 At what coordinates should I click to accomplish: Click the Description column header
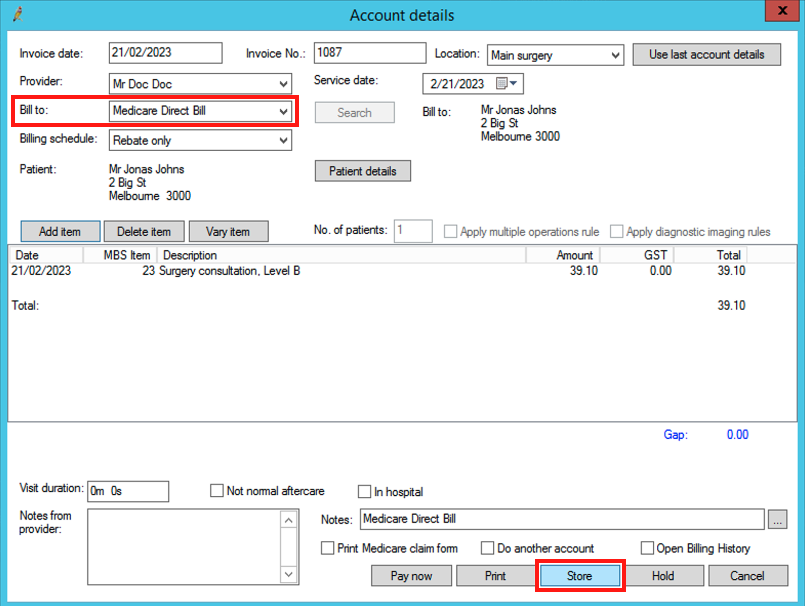coord(341,255)
